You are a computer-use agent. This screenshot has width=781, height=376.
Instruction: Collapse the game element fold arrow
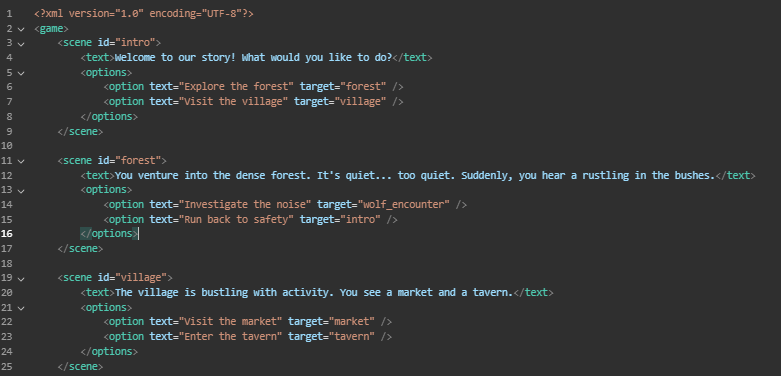coord(20,29)
